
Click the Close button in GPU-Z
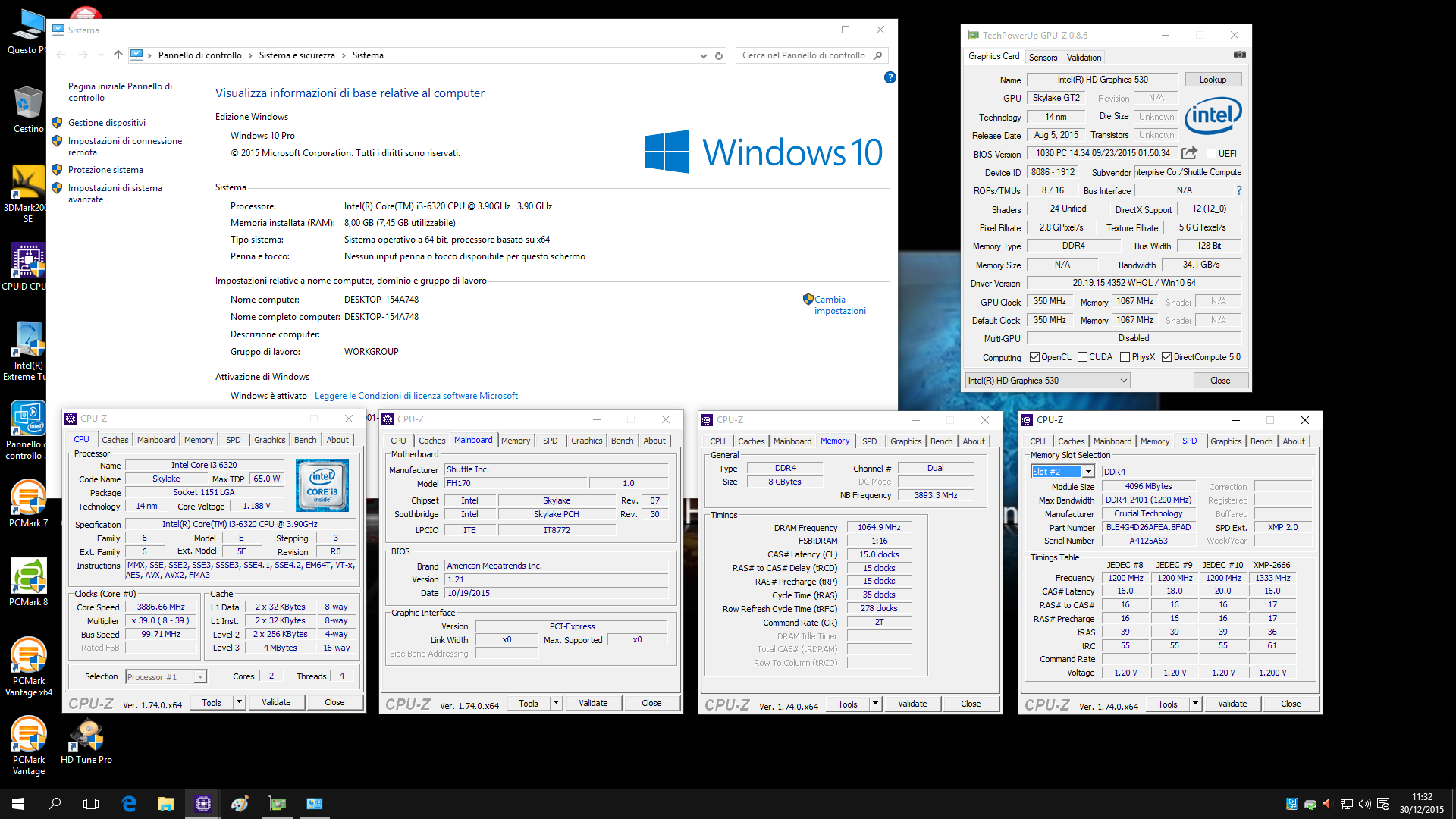[x=1220, y=381]
